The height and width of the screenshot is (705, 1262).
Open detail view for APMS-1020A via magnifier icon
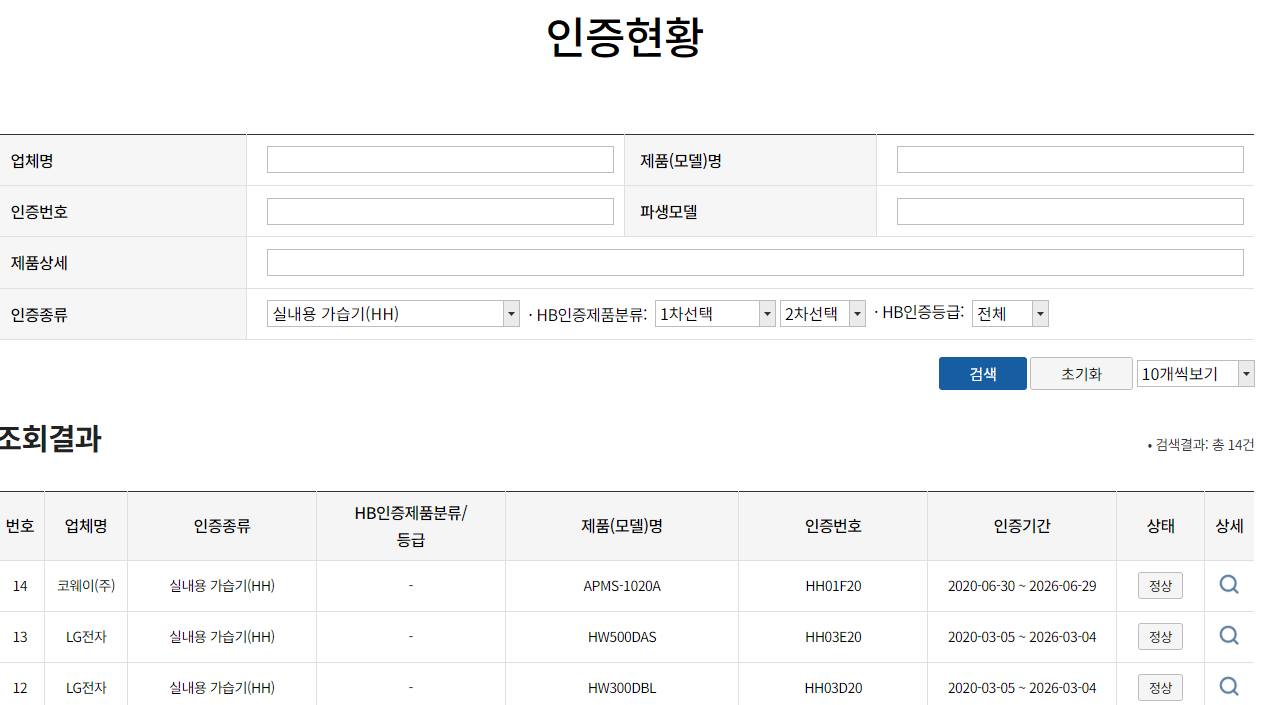(1229, 584)
